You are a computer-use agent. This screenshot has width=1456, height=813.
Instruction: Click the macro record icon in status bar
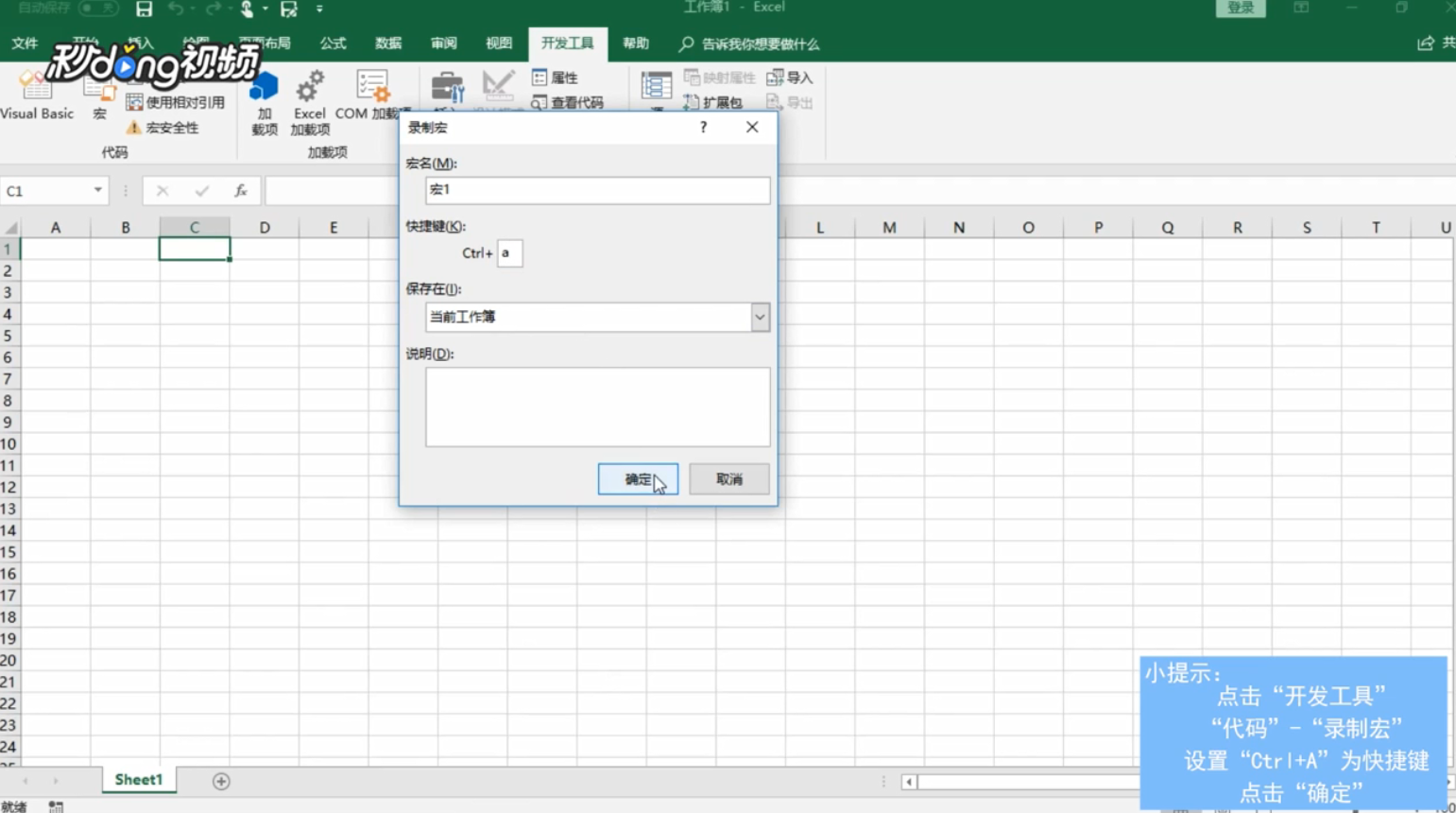coord(56,806)
